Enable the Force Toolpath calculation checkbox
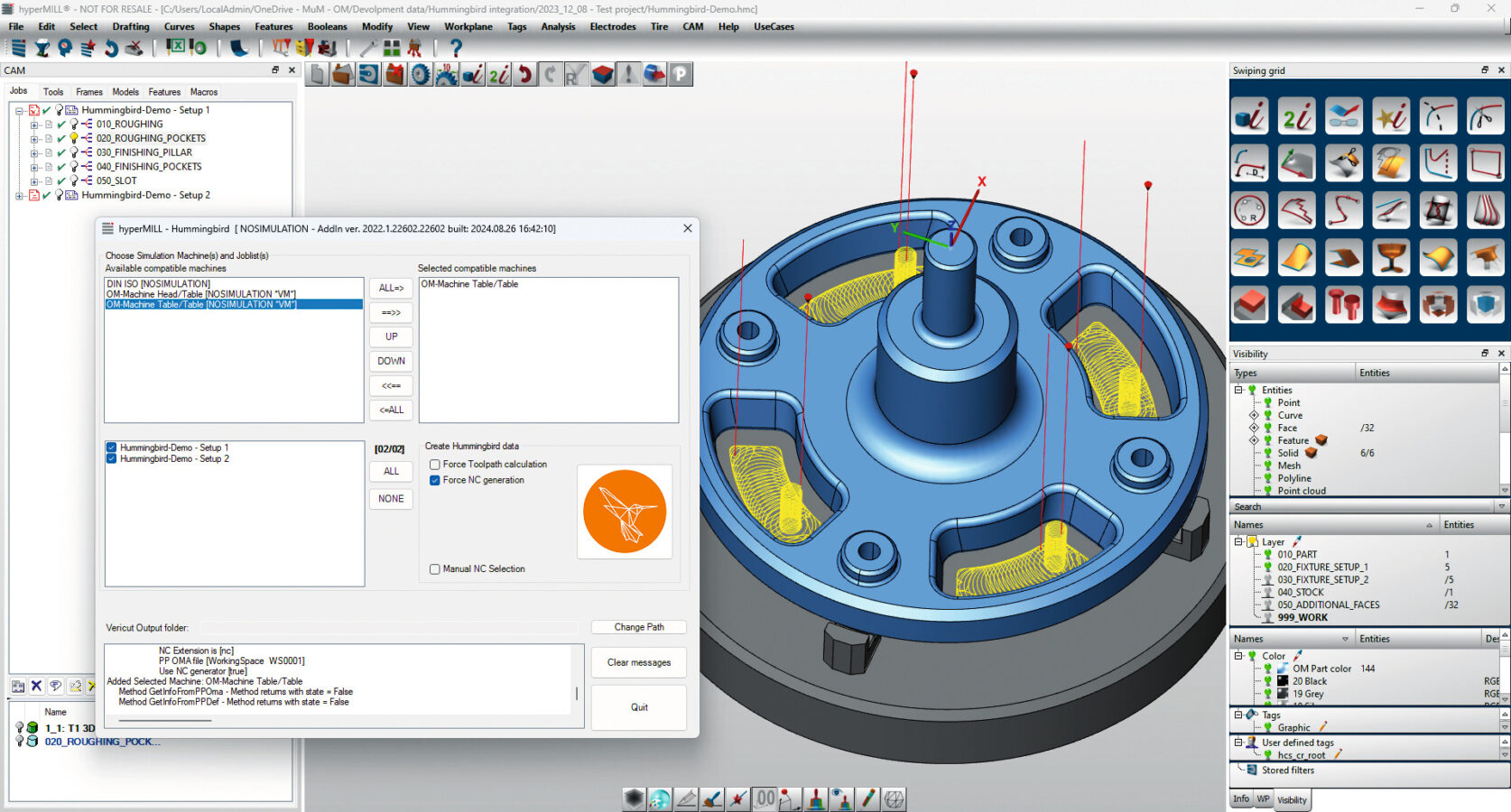 click(435, 464)
